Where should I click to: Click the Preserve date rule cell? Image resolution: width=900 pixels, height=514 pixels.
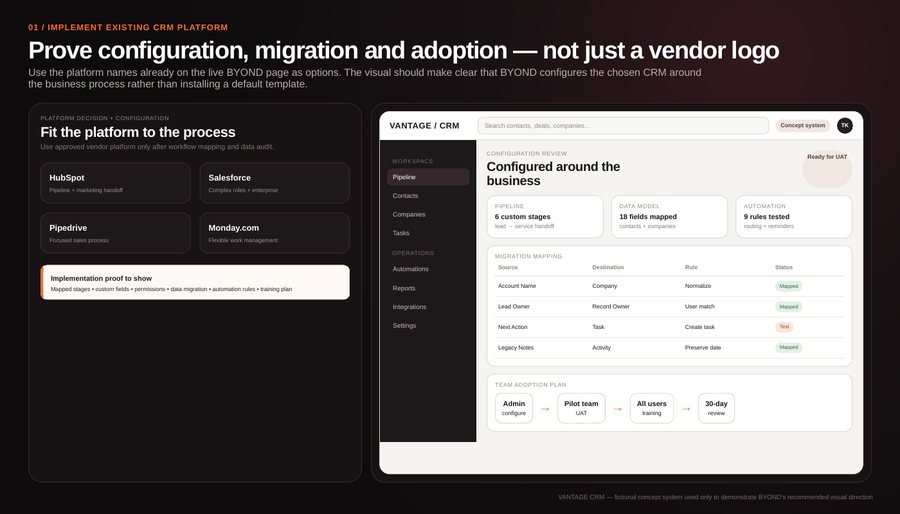tap(703, 348)
